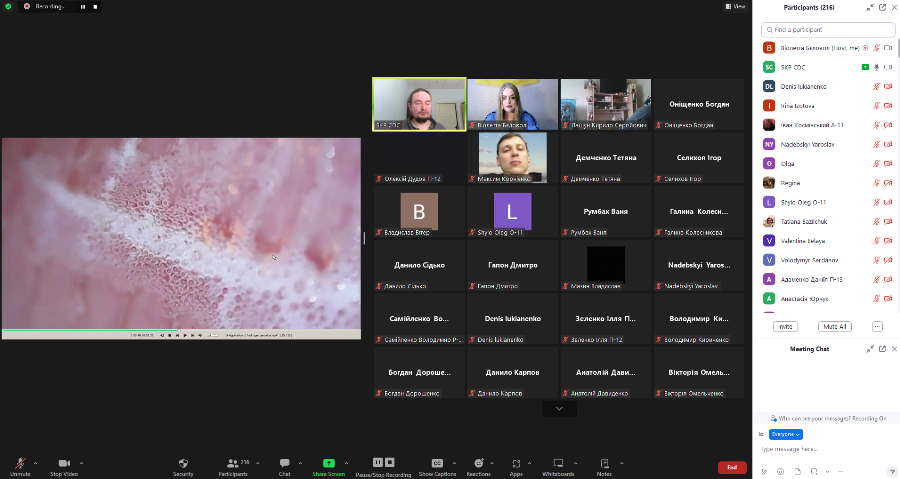
Task: Open the emoji picker in chat
Action: (x=781, y=472)
